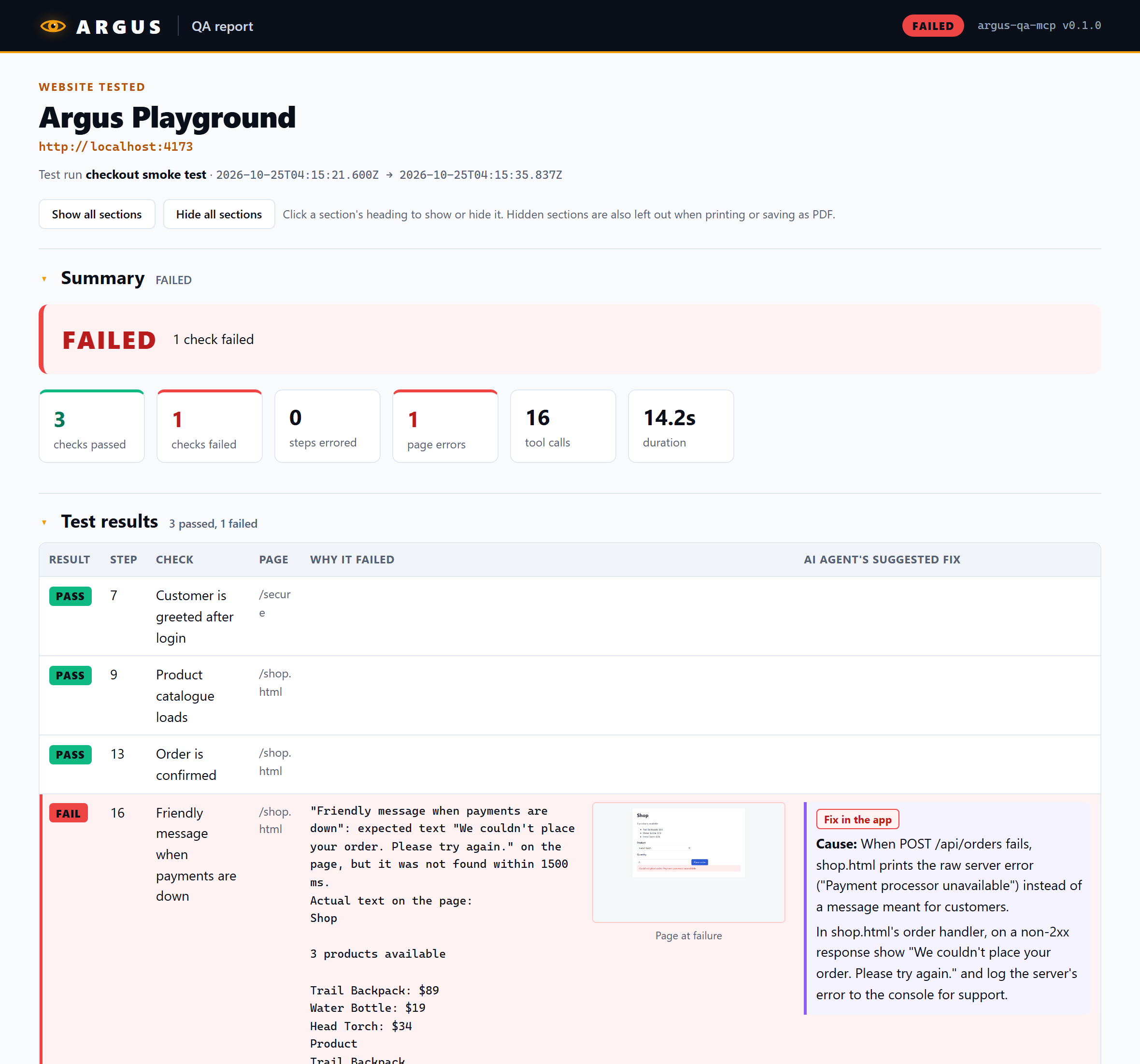This screenshot has height=1064, width=1140.
Task: Select 'Product catalogue loads' check
Action: [185, 696]
